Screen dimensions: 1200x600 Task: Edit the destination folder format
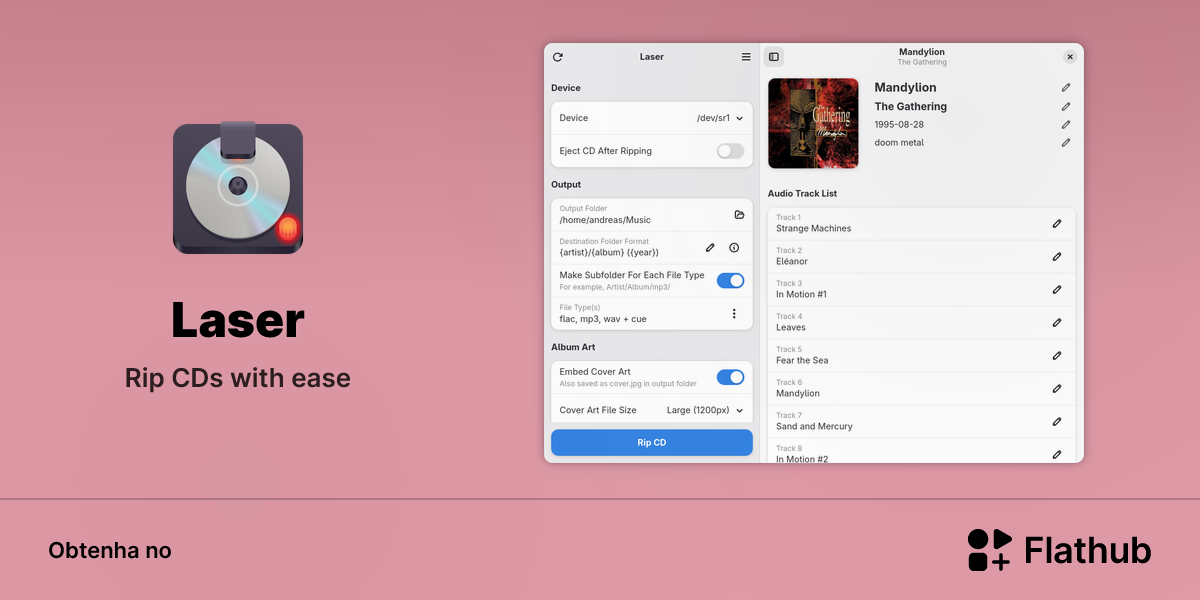710,247
